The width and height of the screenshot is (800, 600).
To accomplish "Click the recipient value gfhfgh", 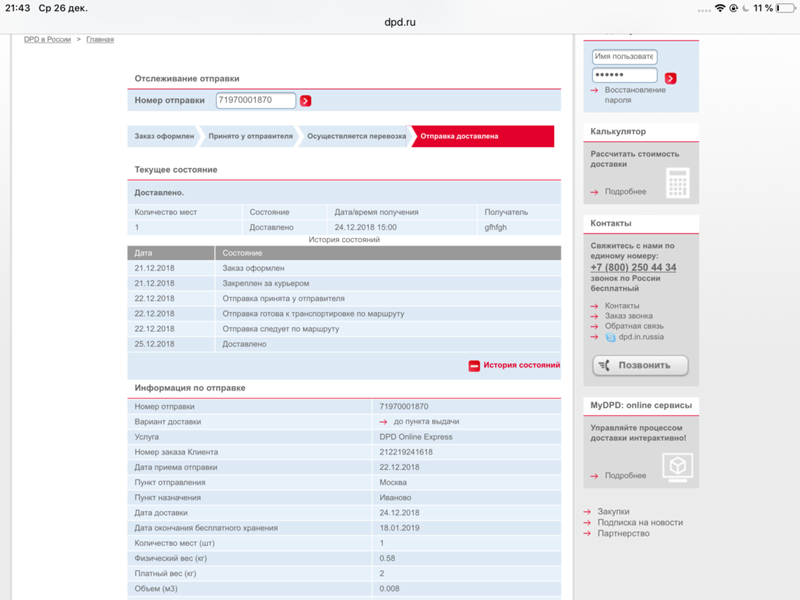I will click(495, 227).
